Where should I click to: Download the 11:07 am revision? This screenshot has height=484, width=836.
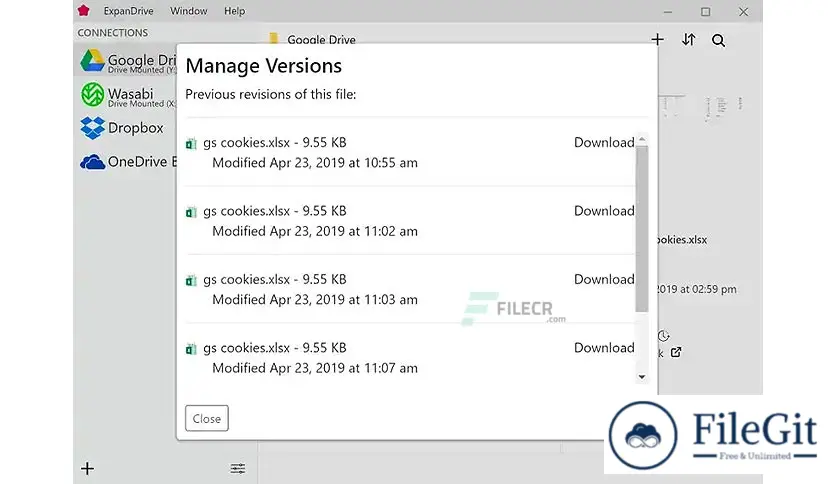click(x=604, y=348)
